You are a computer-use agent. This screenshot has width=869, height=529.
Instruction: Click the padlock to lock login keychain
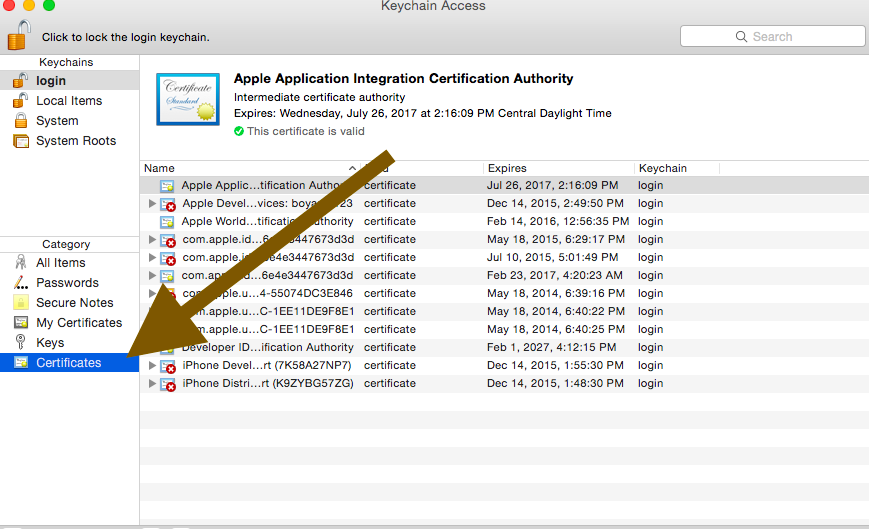coord(19,35)
